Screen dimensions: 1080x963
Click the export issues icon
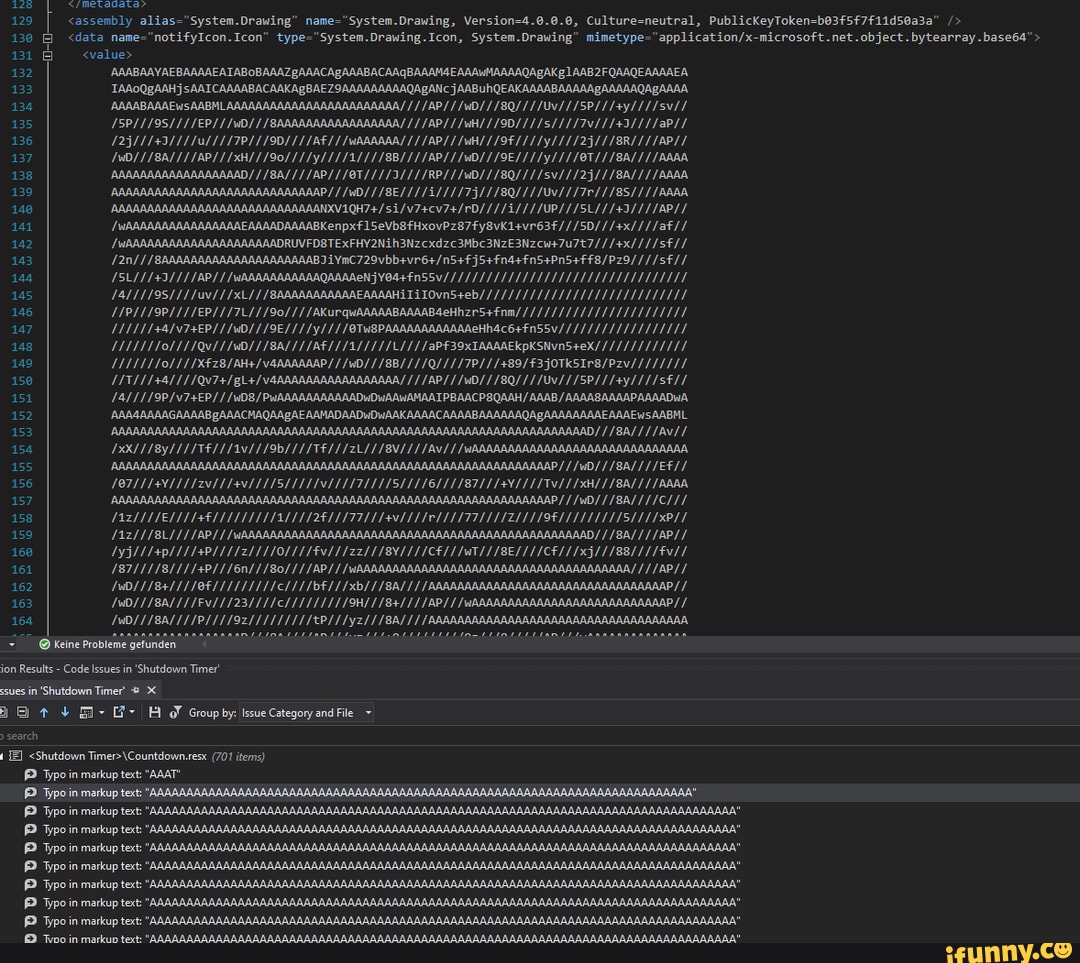coord(118,713)
